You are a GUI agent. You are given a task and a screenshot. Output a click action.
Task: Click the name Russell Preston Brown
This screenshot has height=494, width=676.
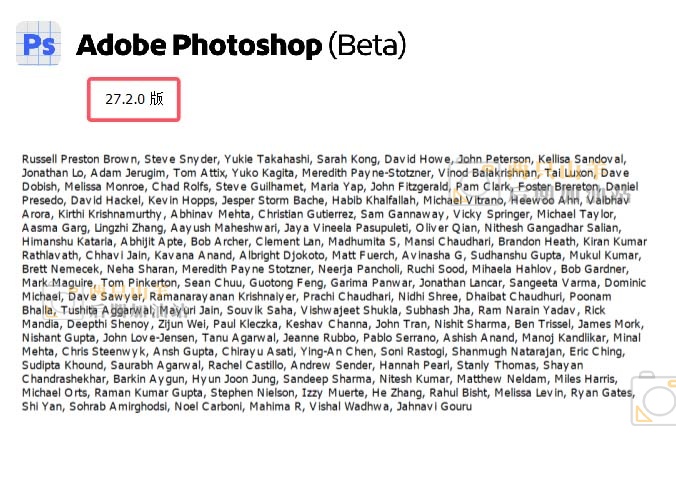tap(79, 158)
